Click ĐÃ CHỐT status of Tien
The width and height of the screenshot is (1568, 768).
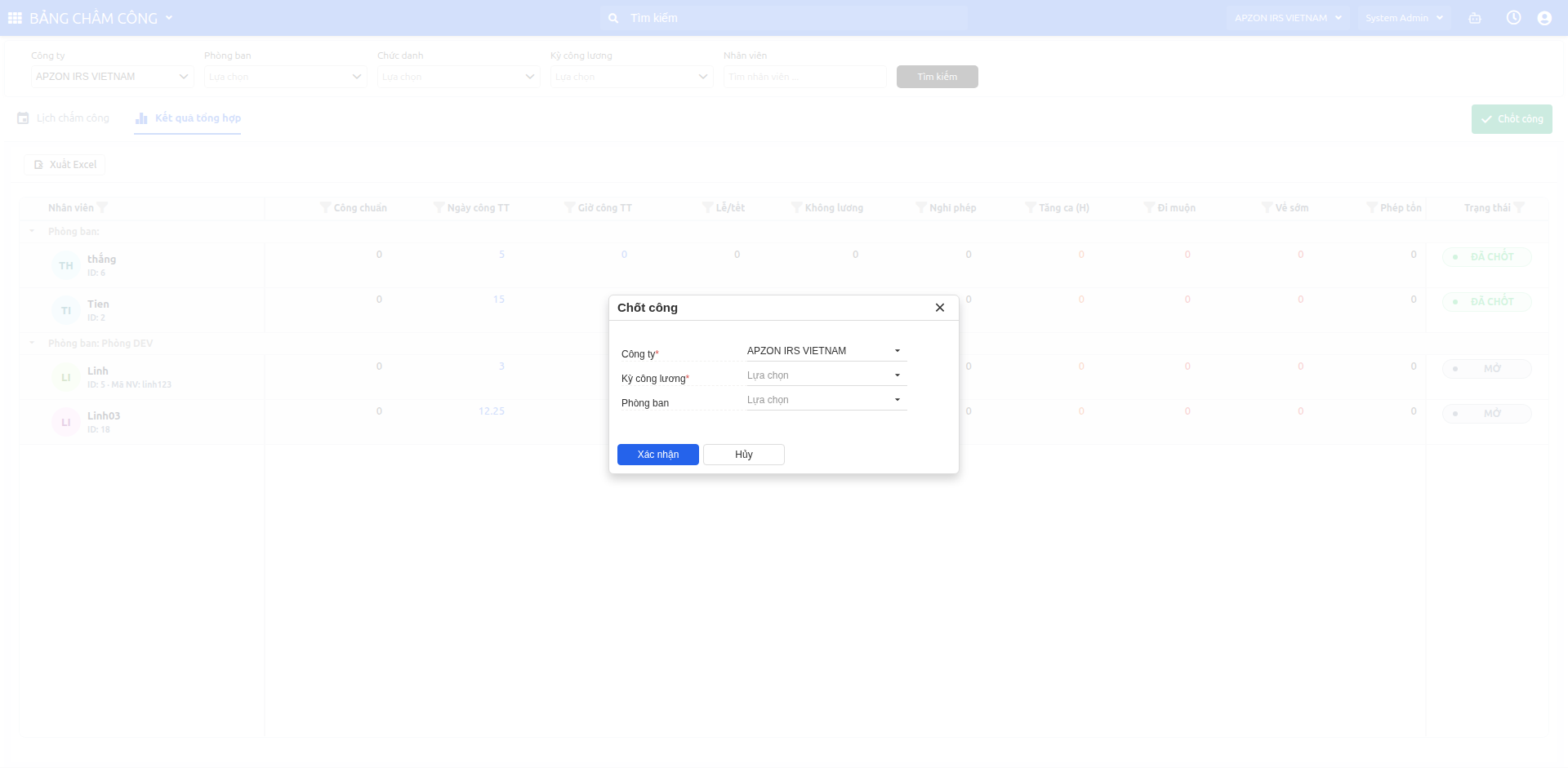tap(1487, 302)
